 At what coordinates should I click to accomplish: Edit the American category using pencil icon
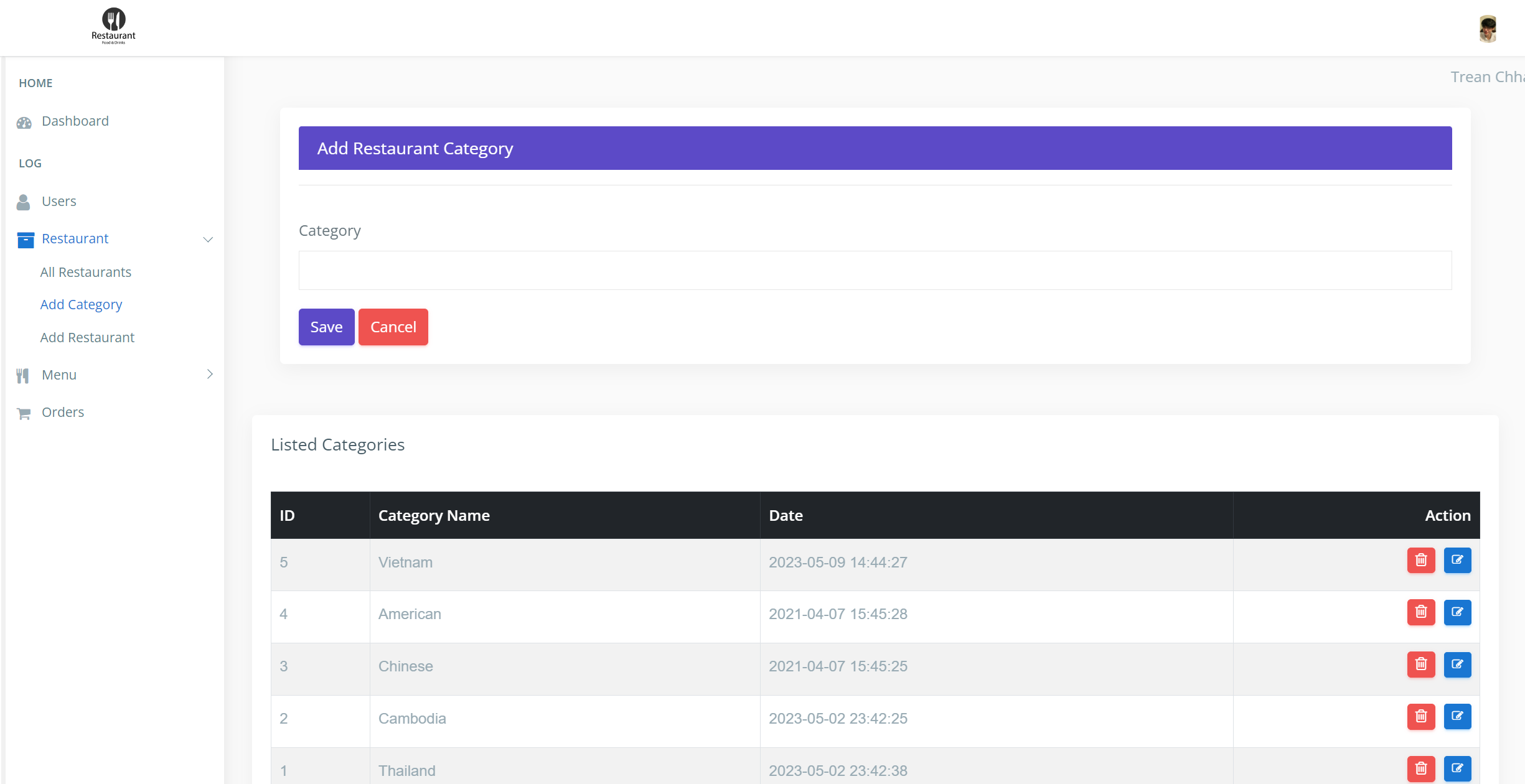(1457, 612)
